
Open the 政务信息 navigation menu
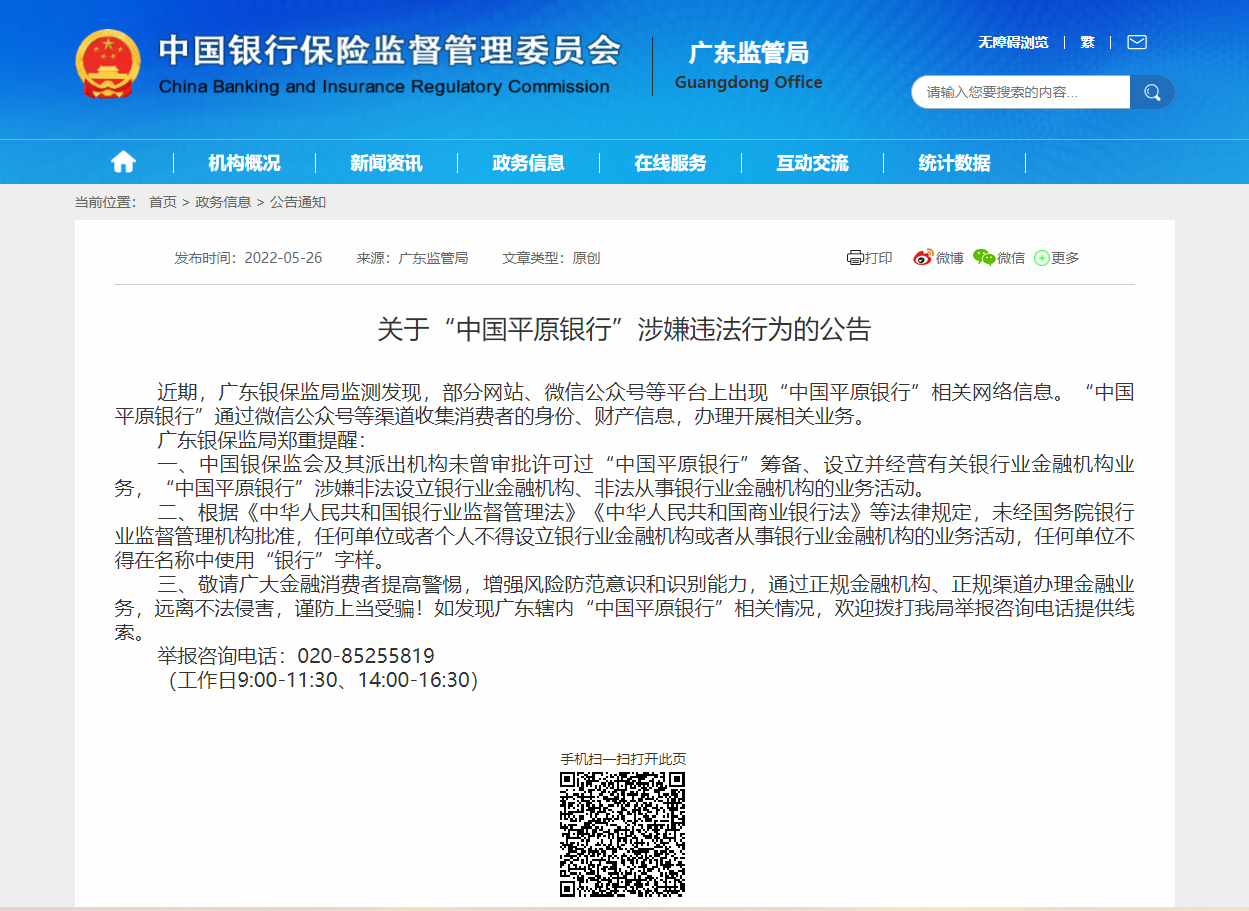tap(528, 163)
